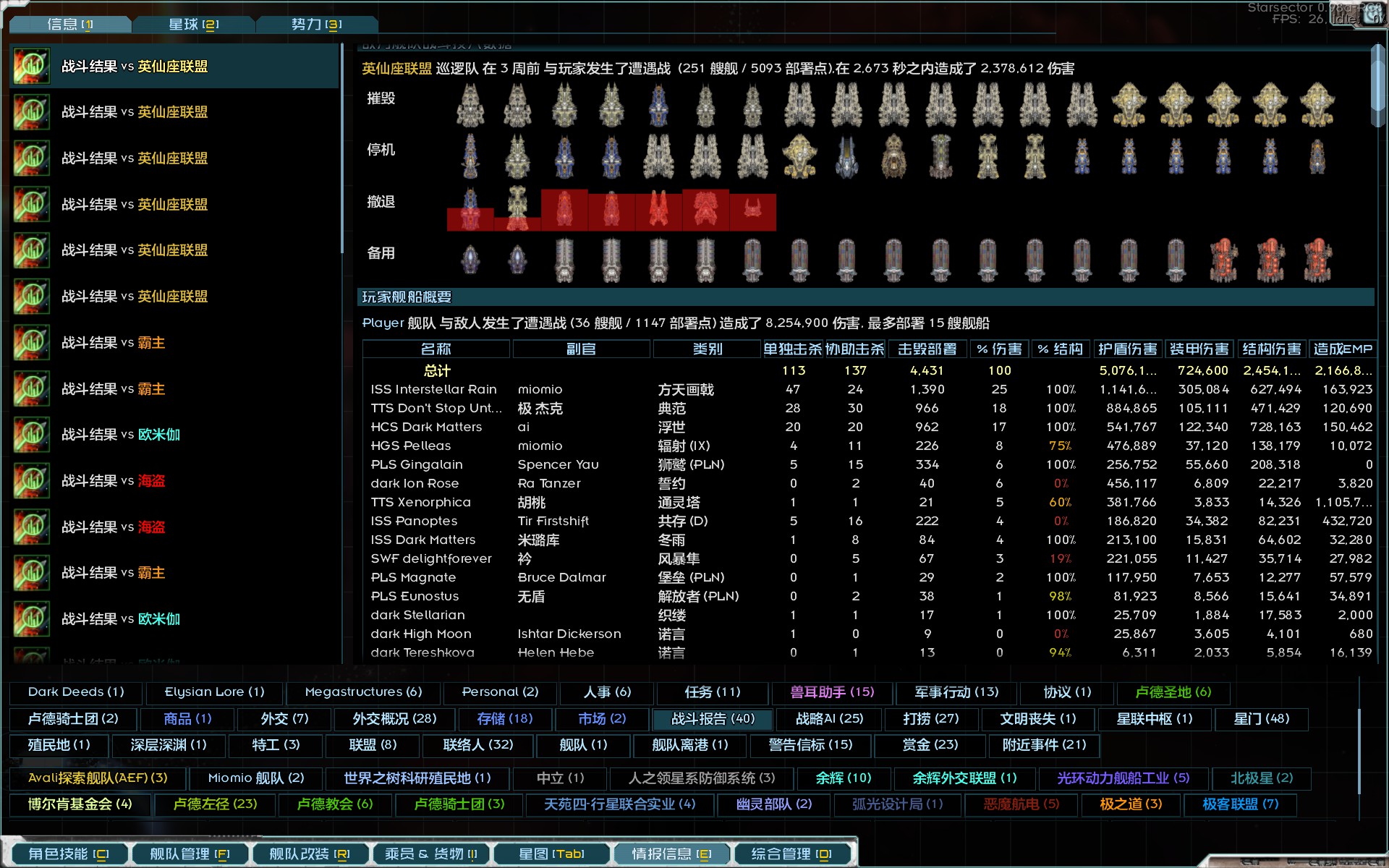Open 综合管理 [D] screen
The height and width of the screenshot is (868, 1389).
791,854
